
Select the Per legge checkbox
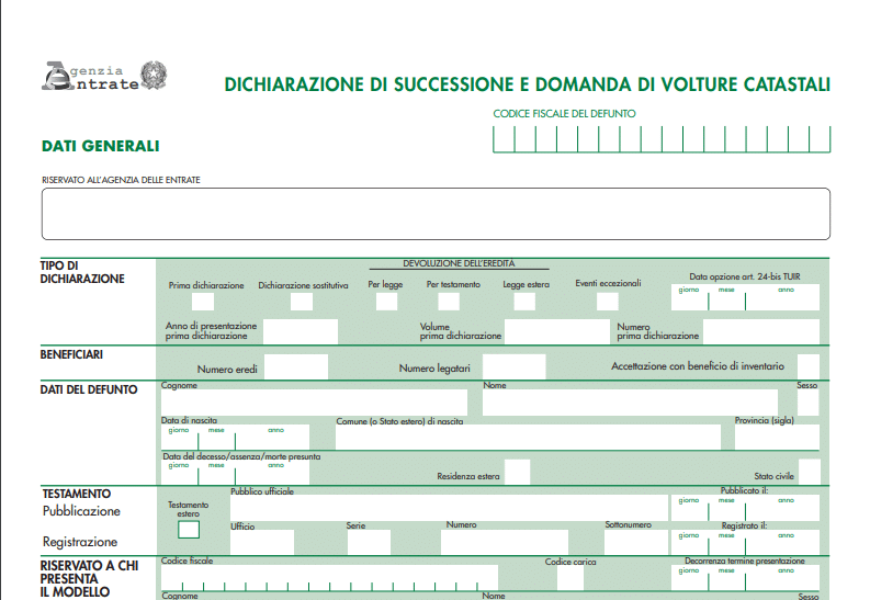tap(386, 301)
